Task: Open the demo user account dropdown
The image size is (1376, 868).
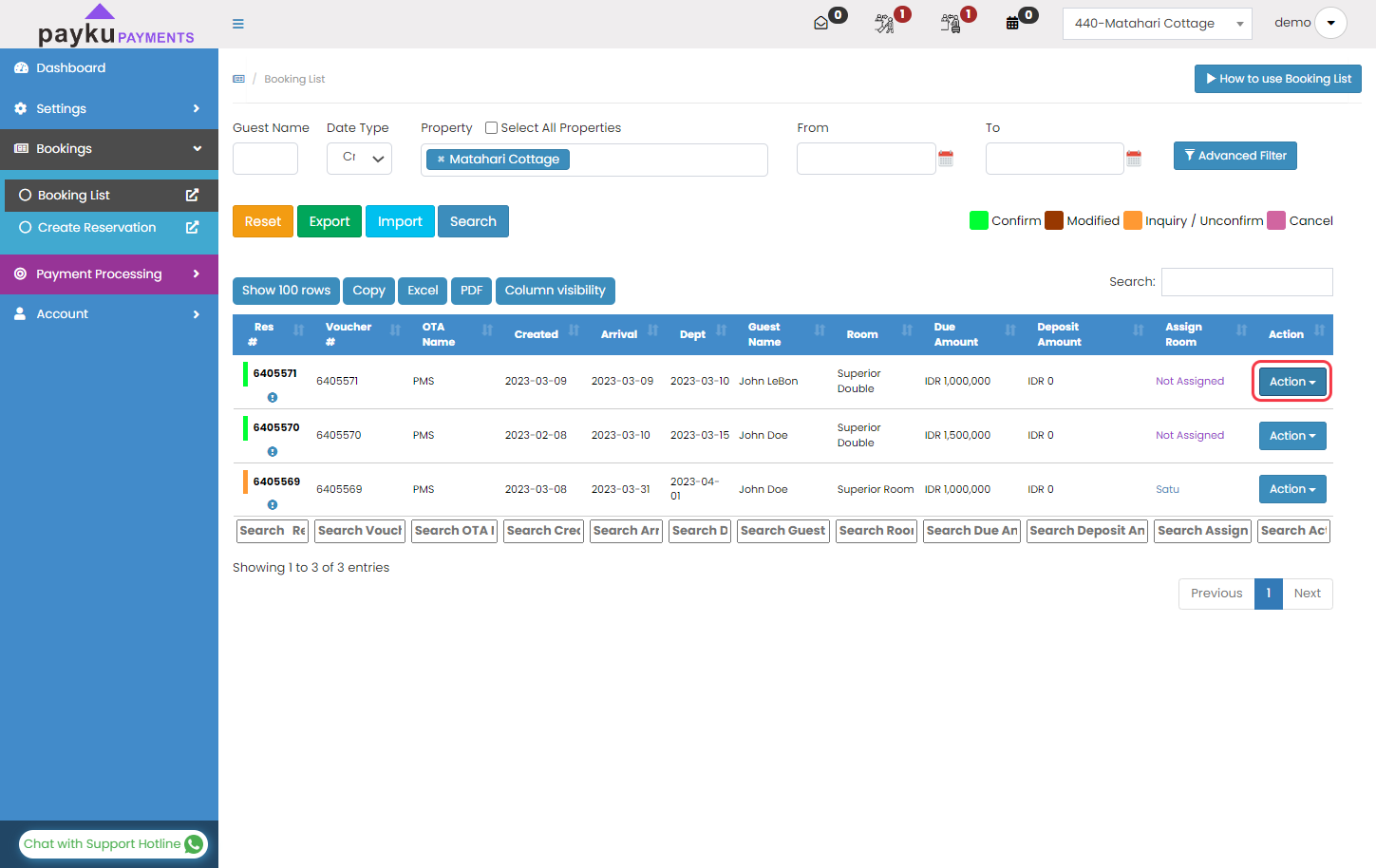Action: tap(1330, 23)
